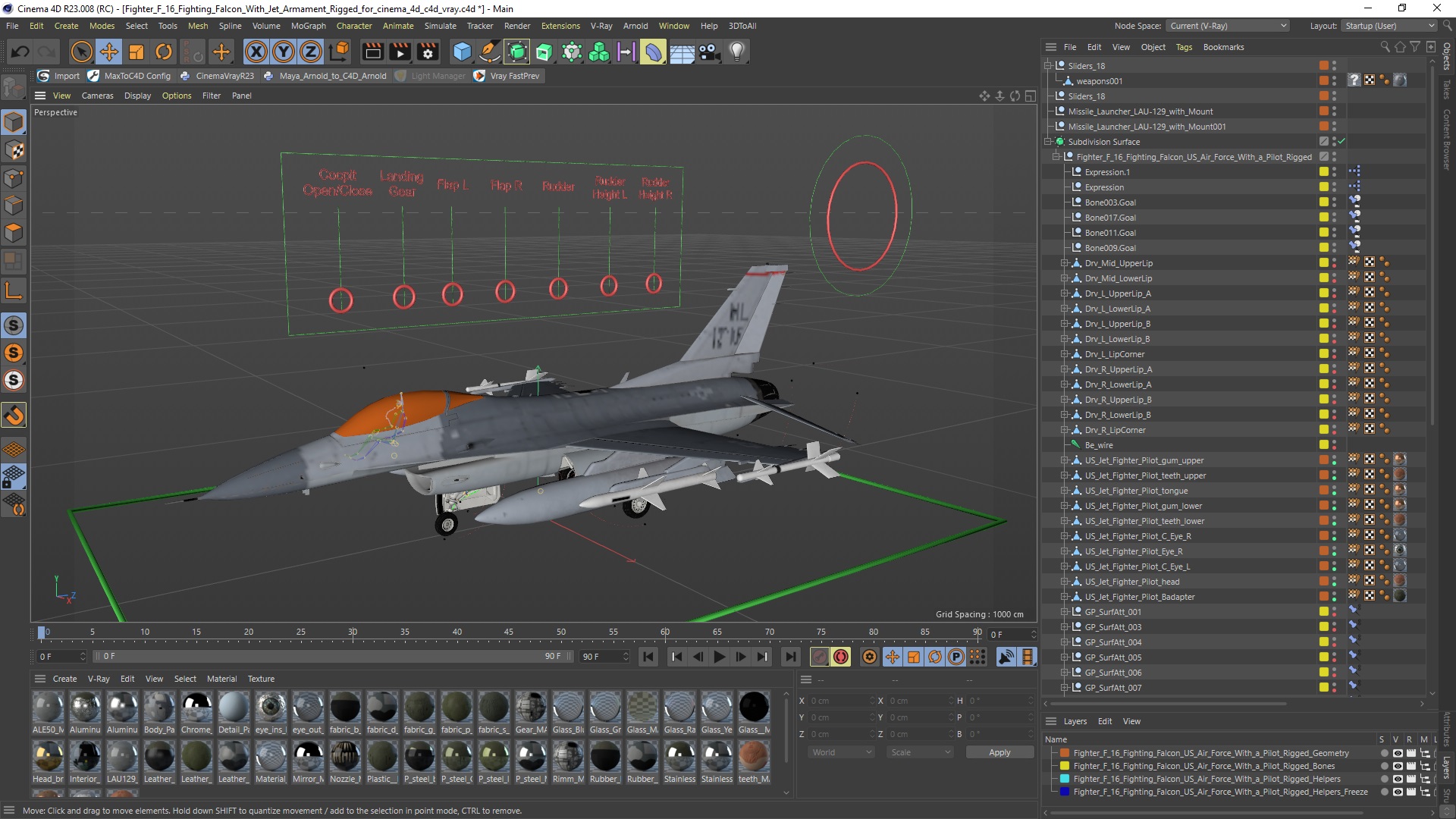
Task: Add a Cube primitive object
Action: pos(462,52)
